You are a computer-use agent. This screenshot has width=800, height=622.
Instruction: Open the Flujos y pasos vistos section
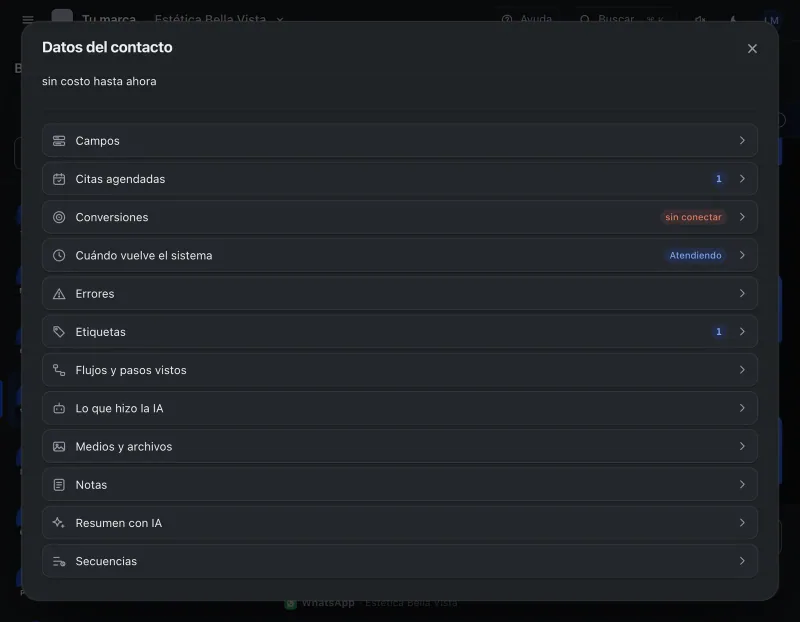pyautogui.click(x=399, y=370)
